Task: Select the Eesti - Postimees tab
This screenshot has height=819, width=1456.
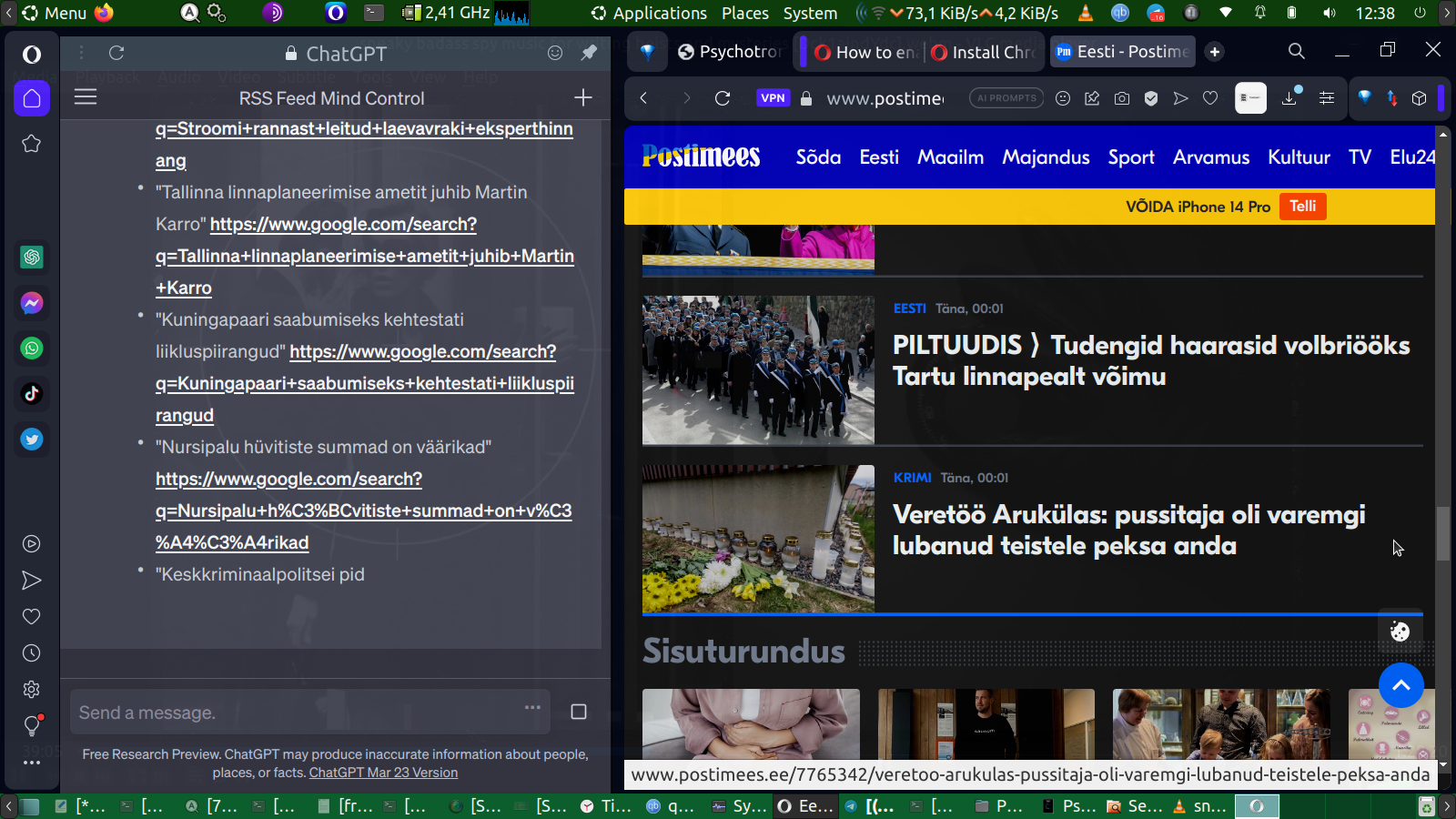Action: click(1122, 52)
